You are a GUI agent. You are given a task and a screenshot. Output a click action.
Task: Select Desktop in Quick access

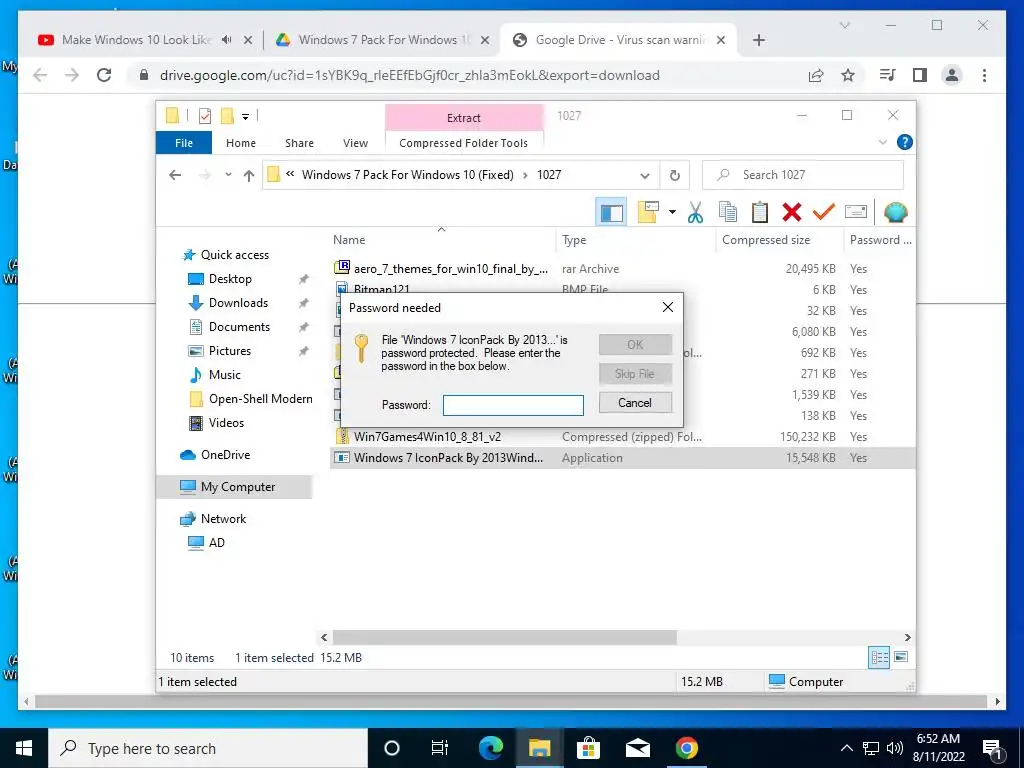tap(230, 279)
